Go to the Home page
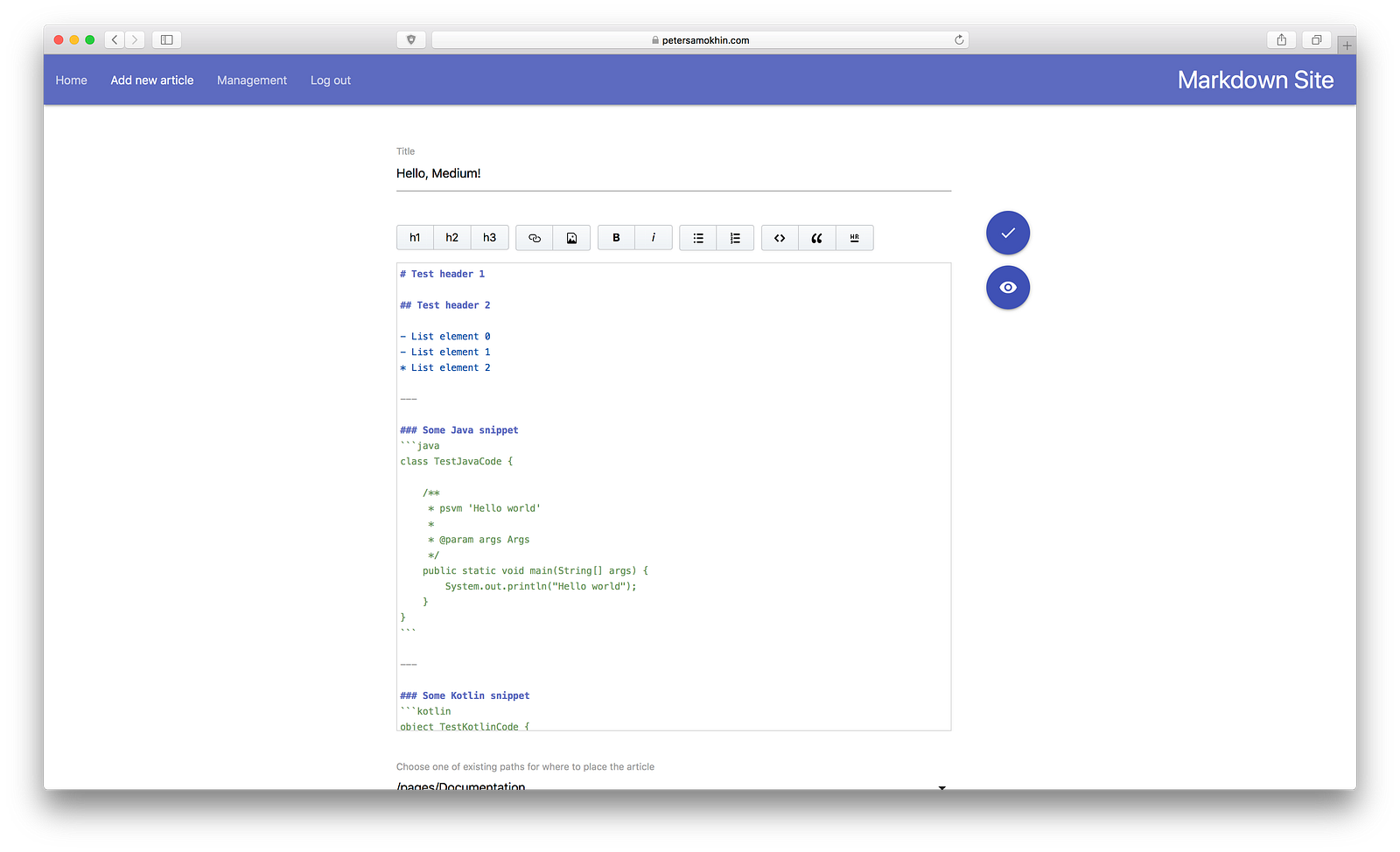This screenshot has height=852, width=1400. tap(72, 80)
